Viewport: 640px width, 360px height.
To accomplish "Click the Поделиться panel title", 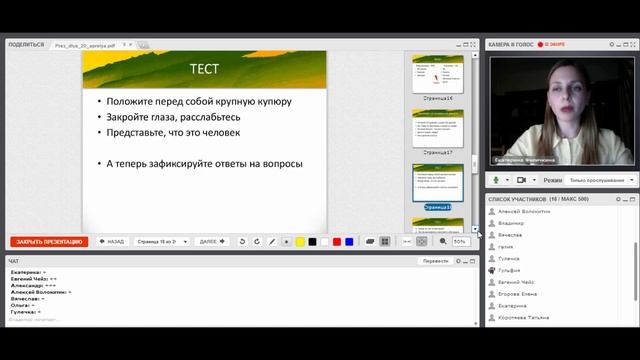I will (26, 44).
